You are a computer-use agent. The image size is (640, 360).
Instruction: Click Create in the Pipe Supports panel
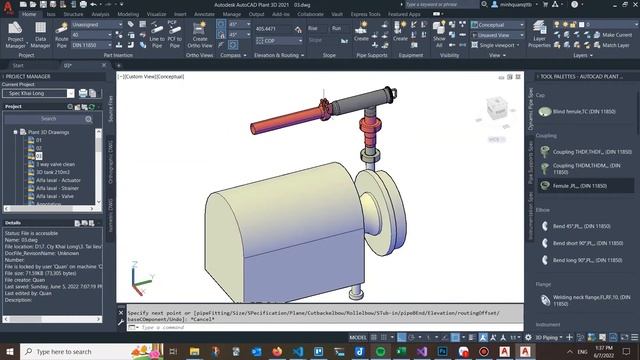(x=361, y=32)
